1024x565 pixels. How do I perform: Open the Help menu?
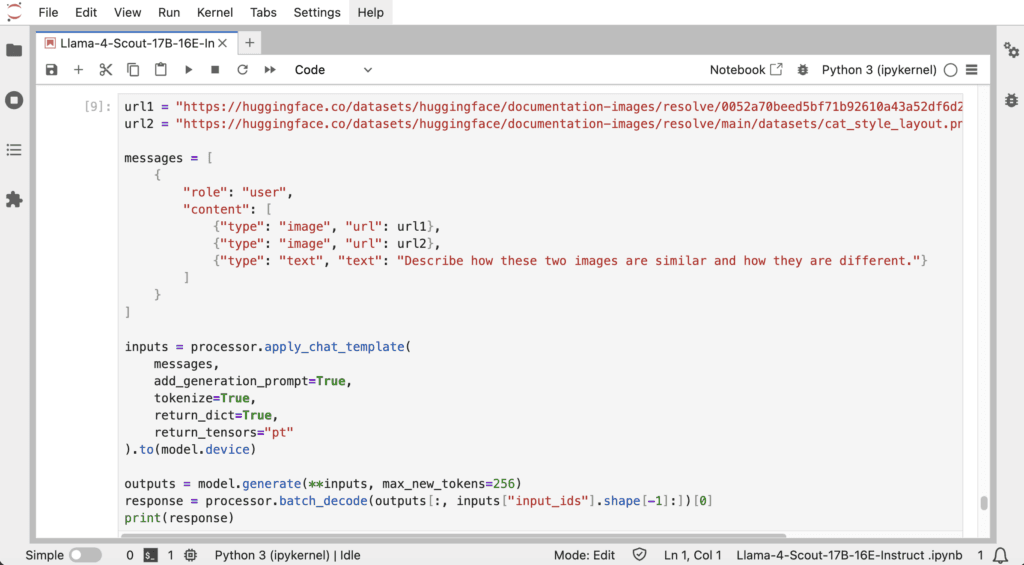click(370, 12)
